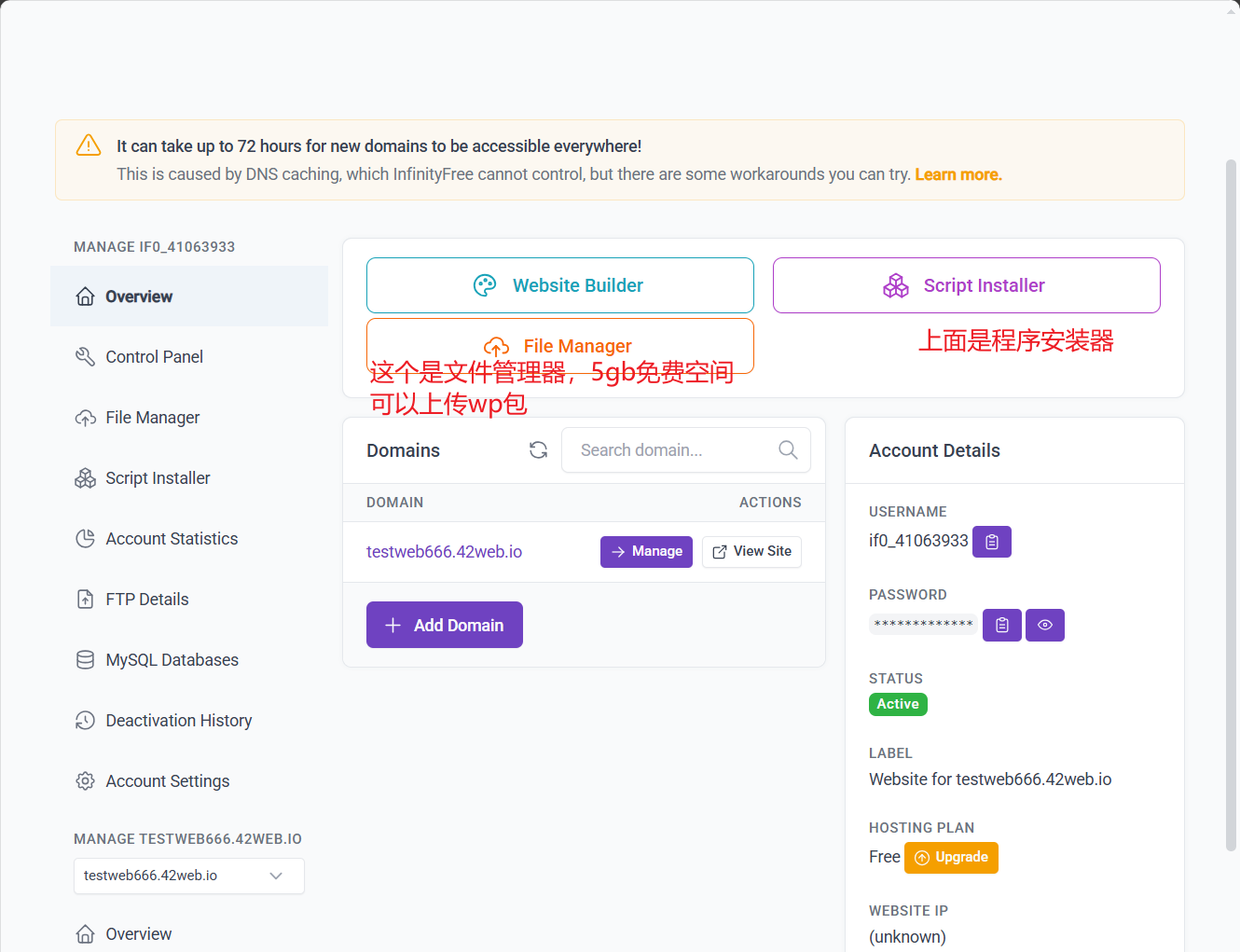Click the Upgrade hosting plan button

[x=951, y=858]
